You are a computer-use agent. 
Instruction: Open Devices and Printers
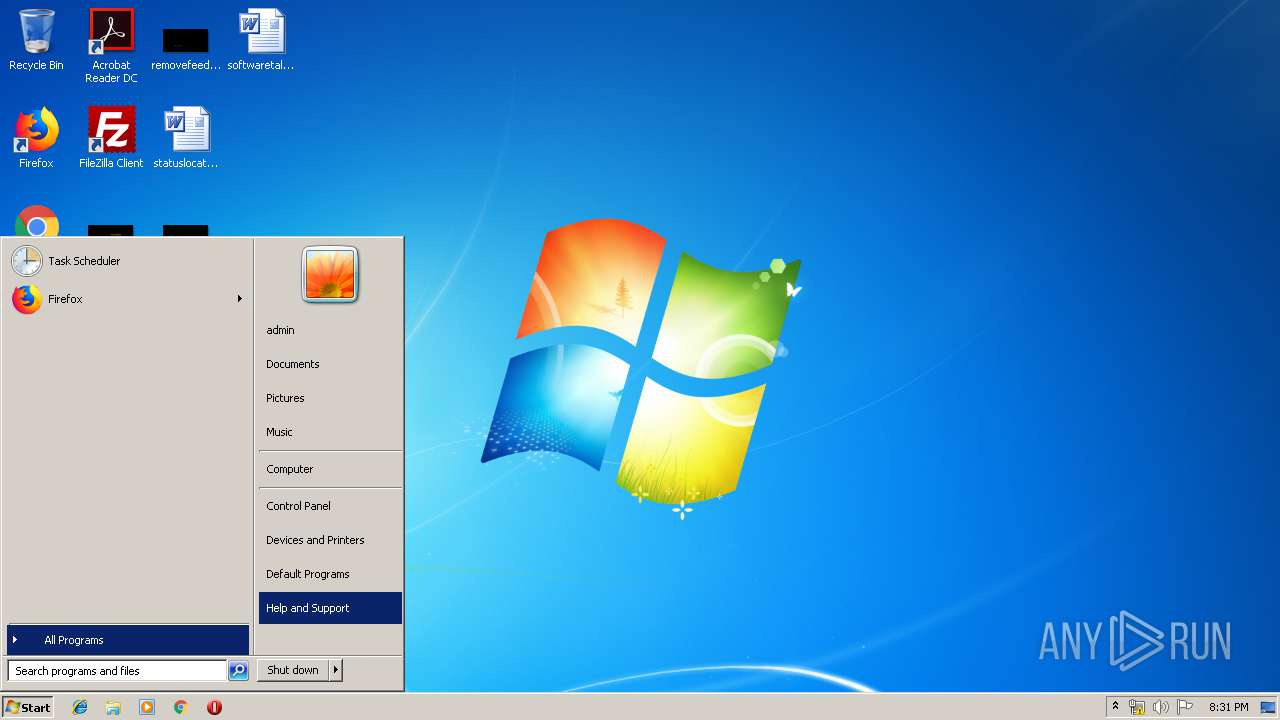click(x=330, y=540)
